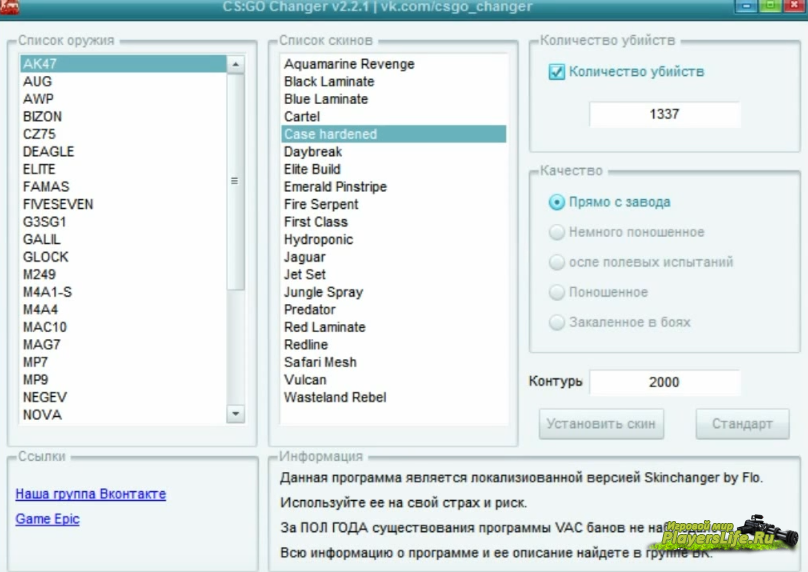Select M4A1-S in the weapon list

click(x=123, y=292)
